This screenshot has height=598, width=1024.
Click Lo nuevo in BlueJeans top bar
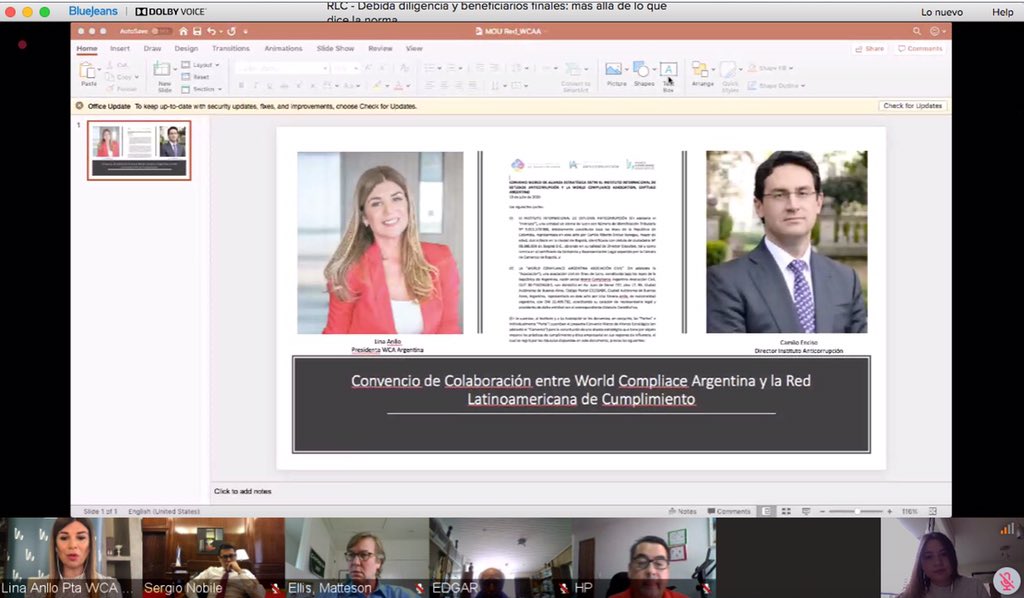942,12
